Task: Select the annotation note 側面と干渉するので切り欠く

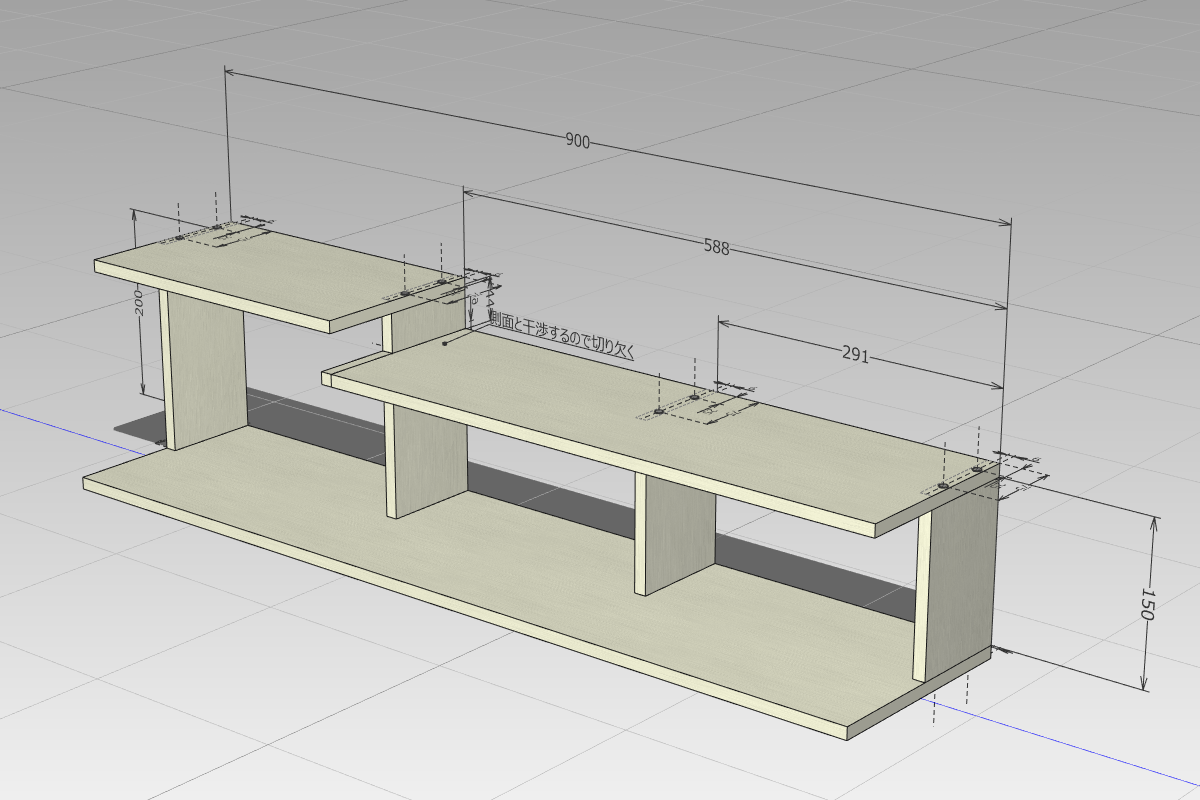Action: [x=562, y=333]
